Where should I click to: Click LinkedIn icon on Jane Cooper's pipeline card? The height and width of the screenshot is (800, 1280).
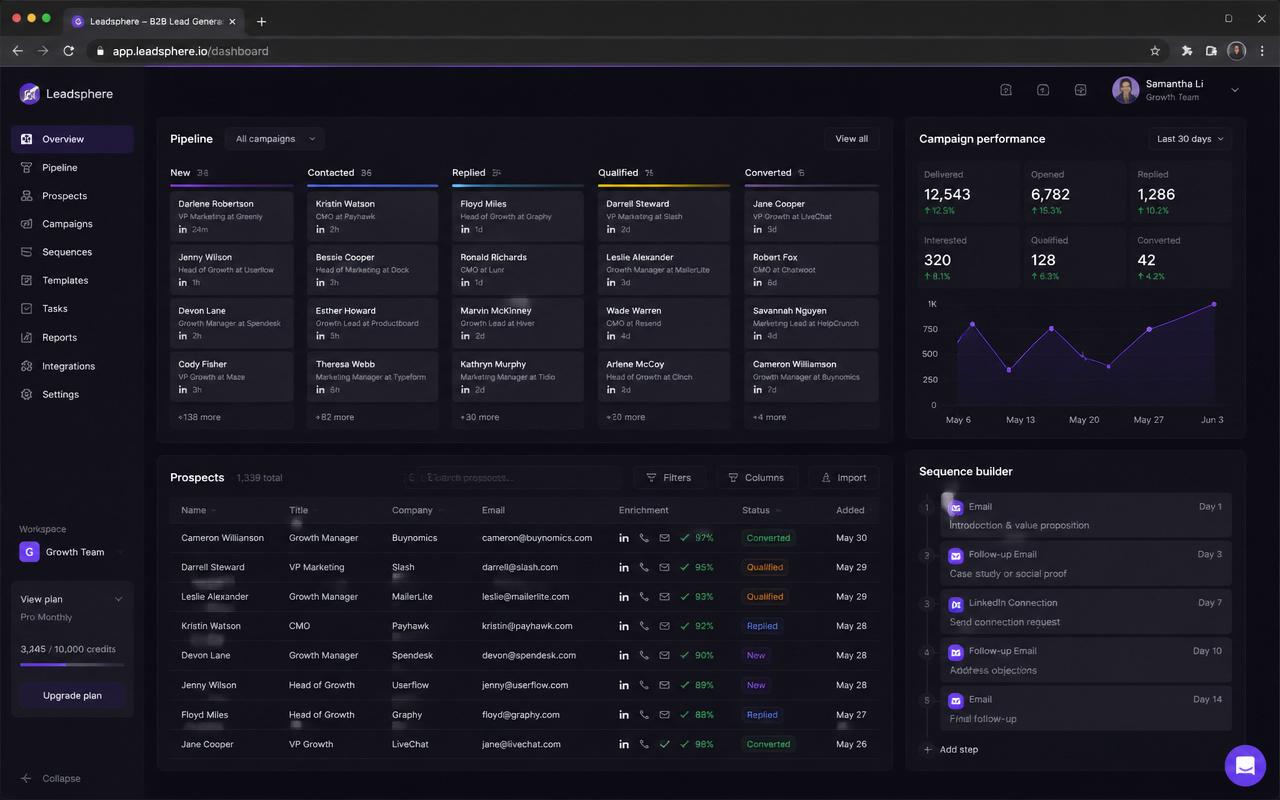pos(757,229)
